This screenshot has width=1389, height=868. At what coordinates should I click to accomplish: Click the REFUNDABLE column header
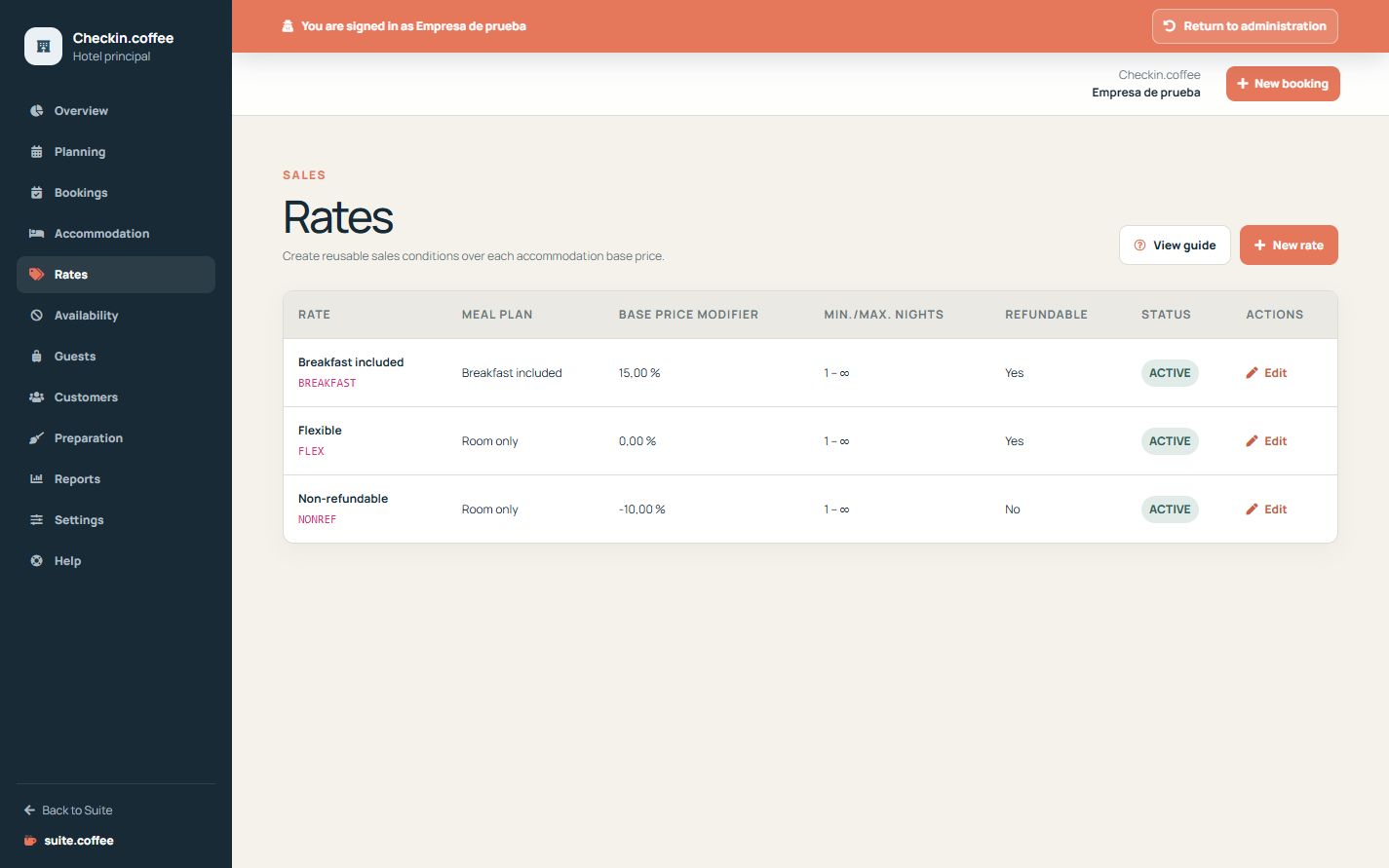click(x=1046, y=315)
